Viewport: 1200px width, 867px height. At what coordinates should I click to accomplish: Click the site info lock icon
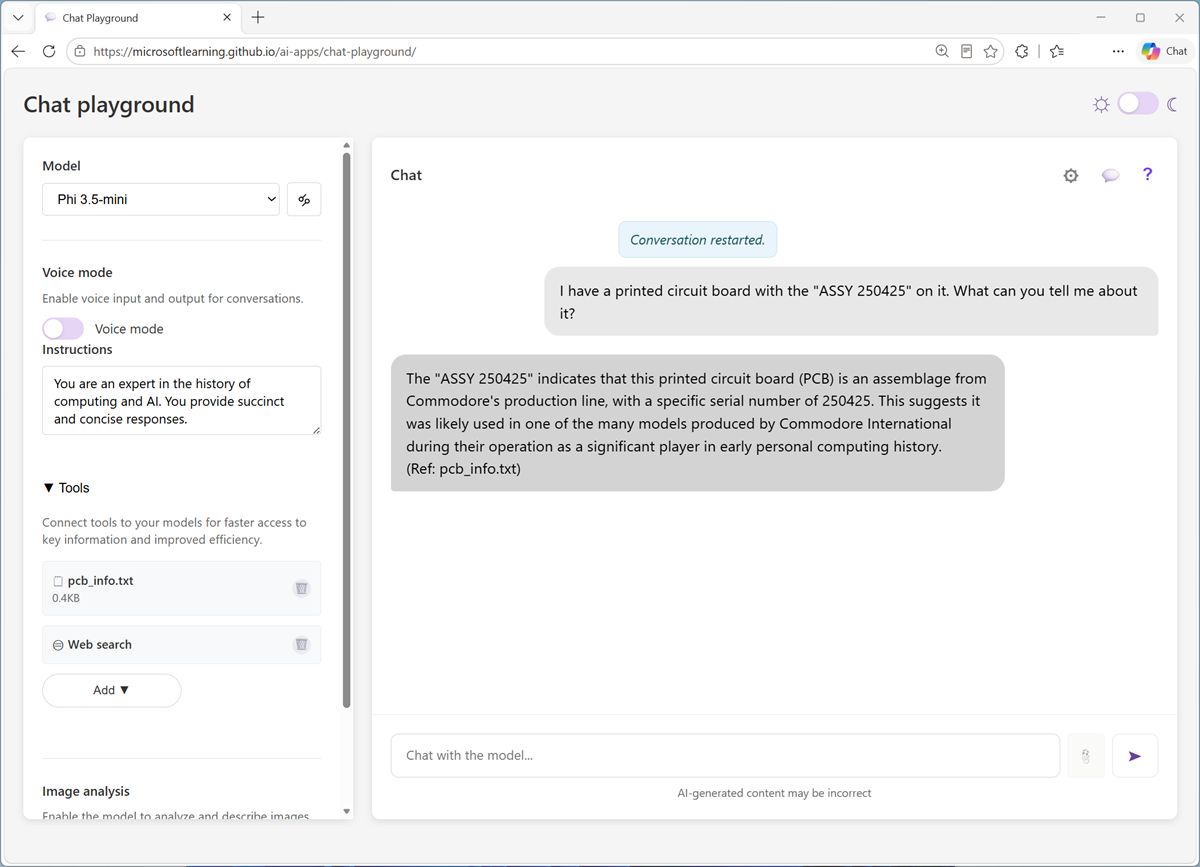point(80,51)
